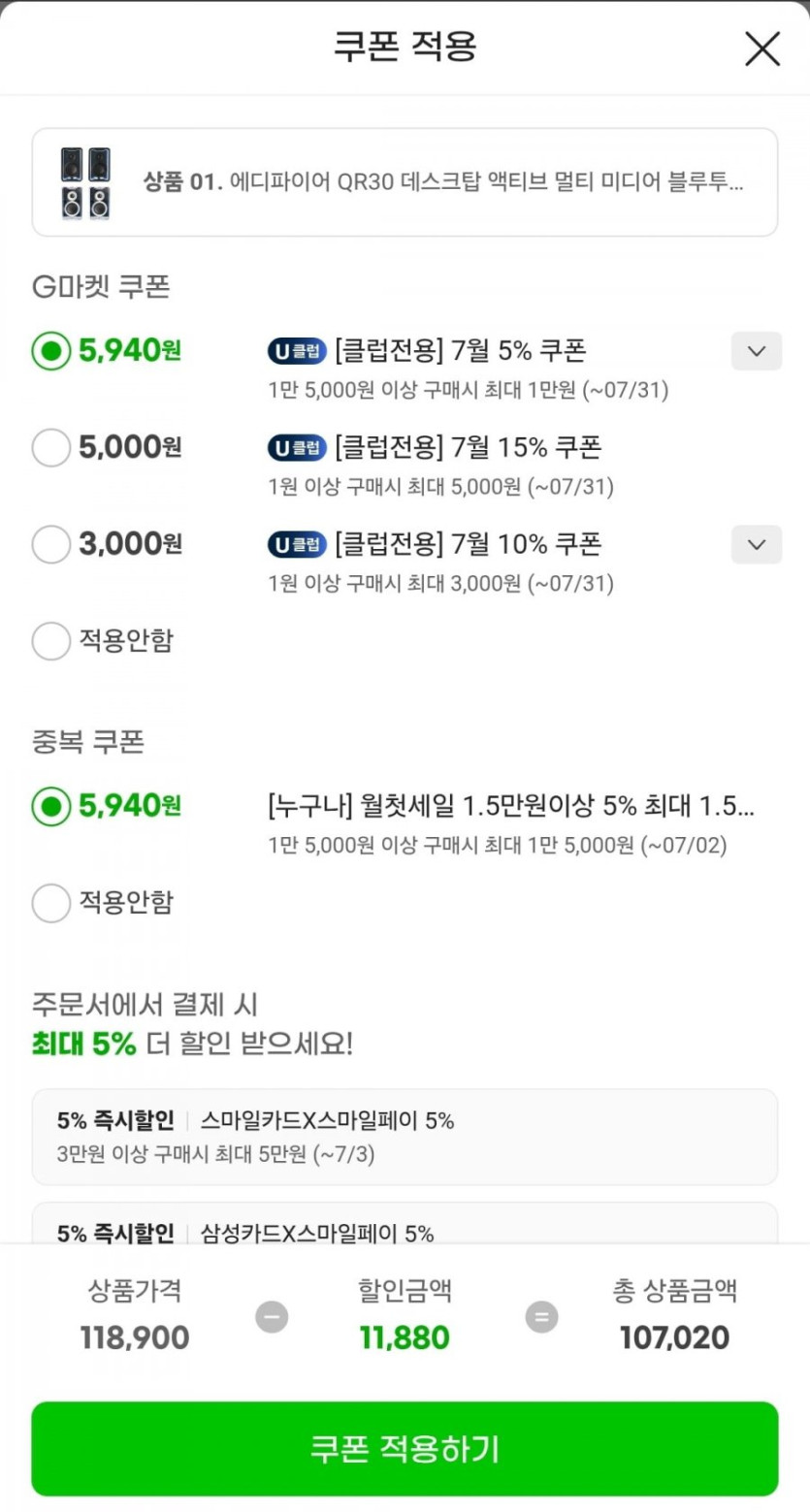Screen dimensions: 810x1512
Task: Click the equals icon before 총 상품금액
Action: (x=541, y=1316)
